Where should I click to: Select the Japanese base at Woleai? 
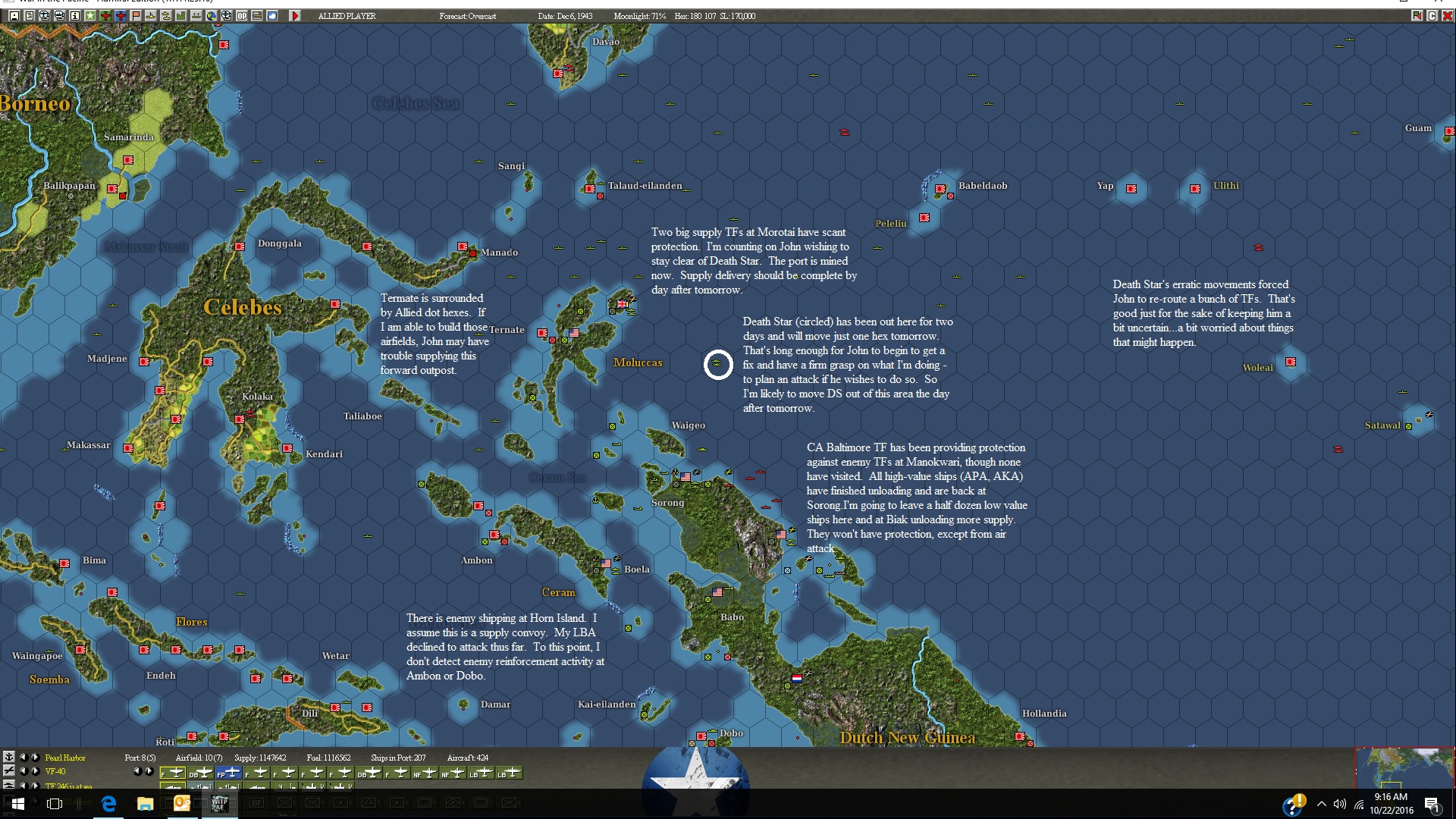1291,362
